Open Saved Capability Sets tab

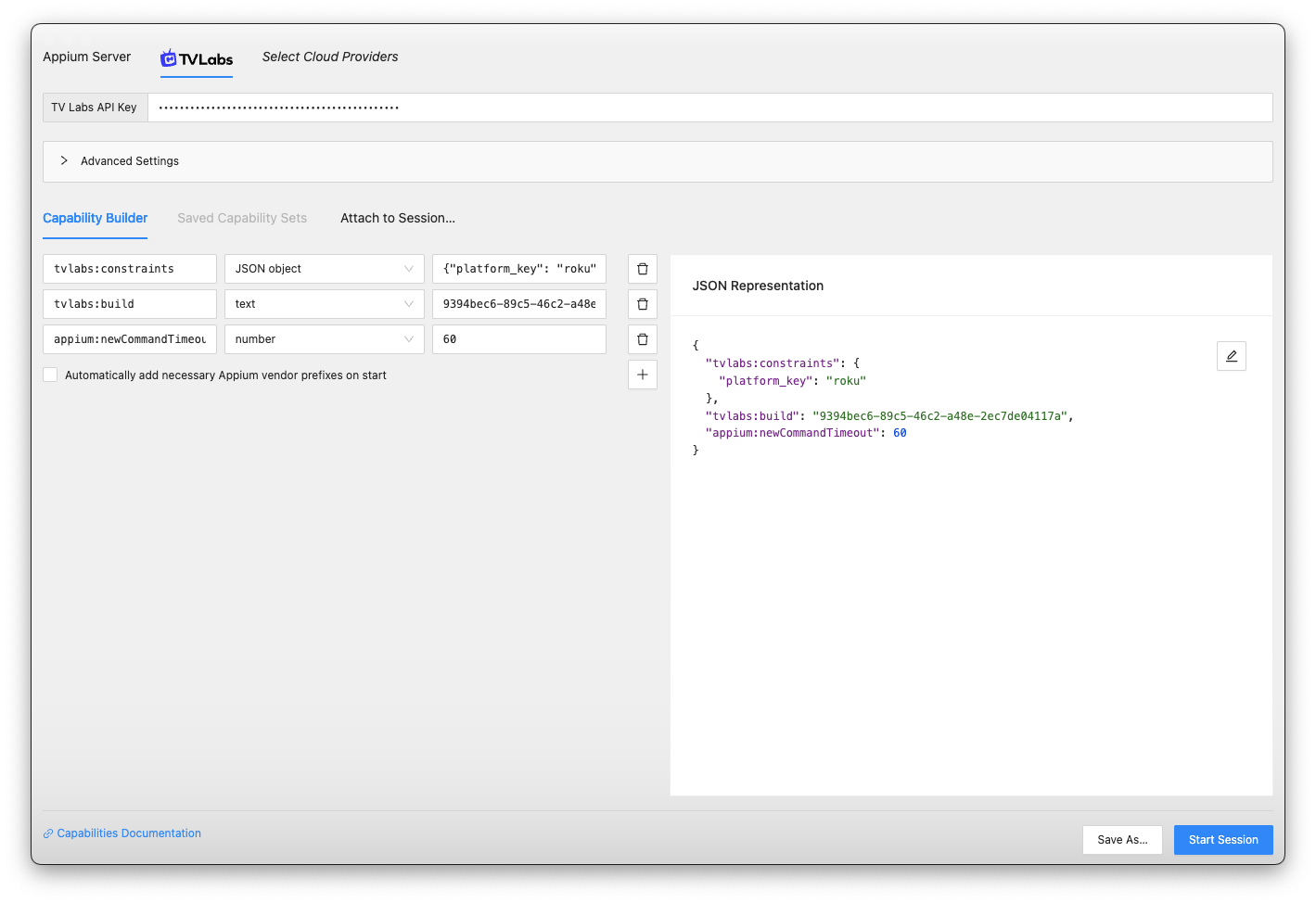click(242, 218)
